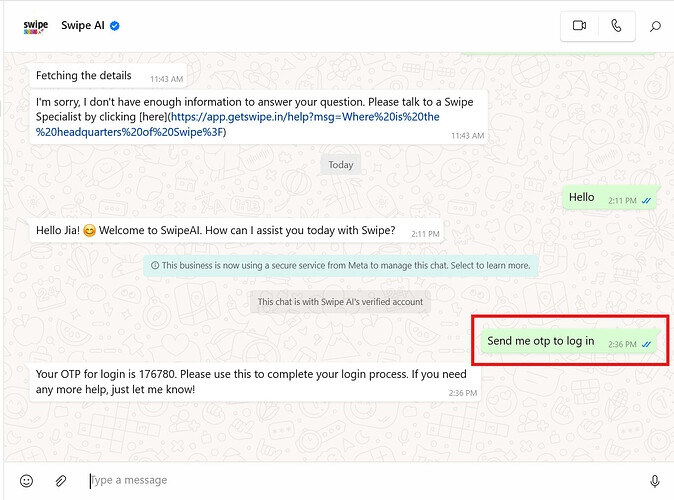Select the 'Fetching the details' message
This screenshot has height=500, width=674.
coord(108,76)
